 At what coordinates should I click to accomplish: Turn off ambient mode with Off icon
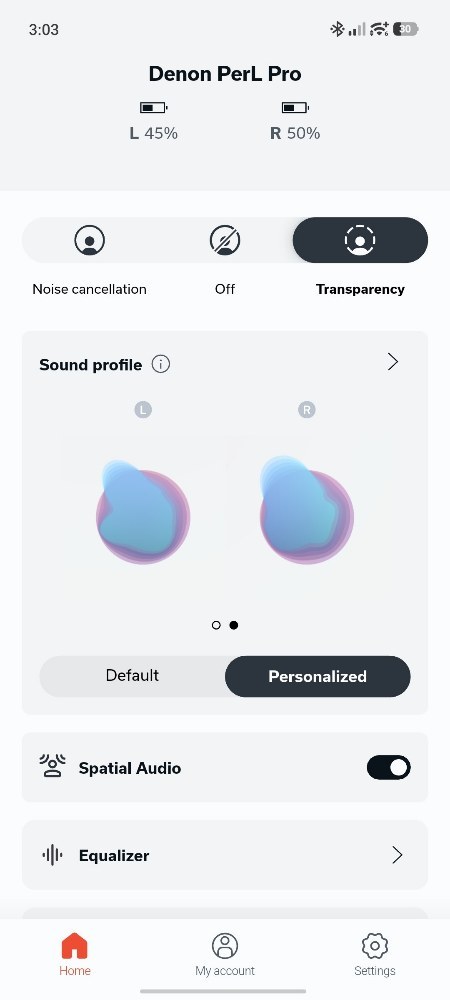pos(225,240)
